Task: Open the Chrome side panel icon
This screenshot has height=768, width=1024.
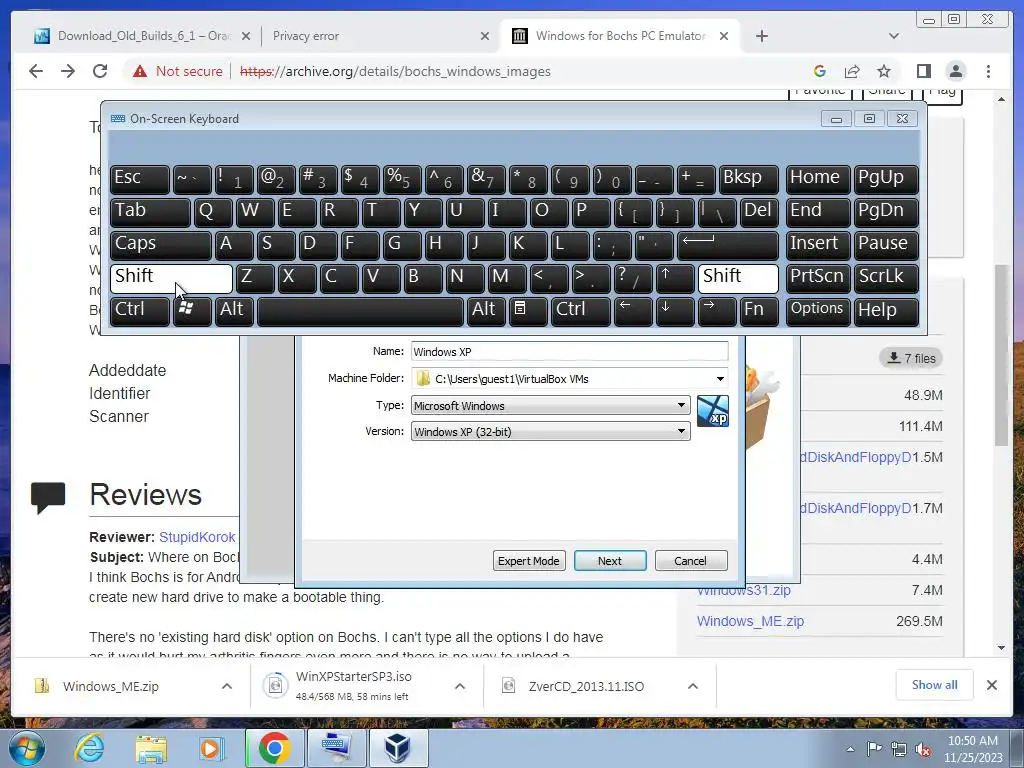Action: (923, 71)
